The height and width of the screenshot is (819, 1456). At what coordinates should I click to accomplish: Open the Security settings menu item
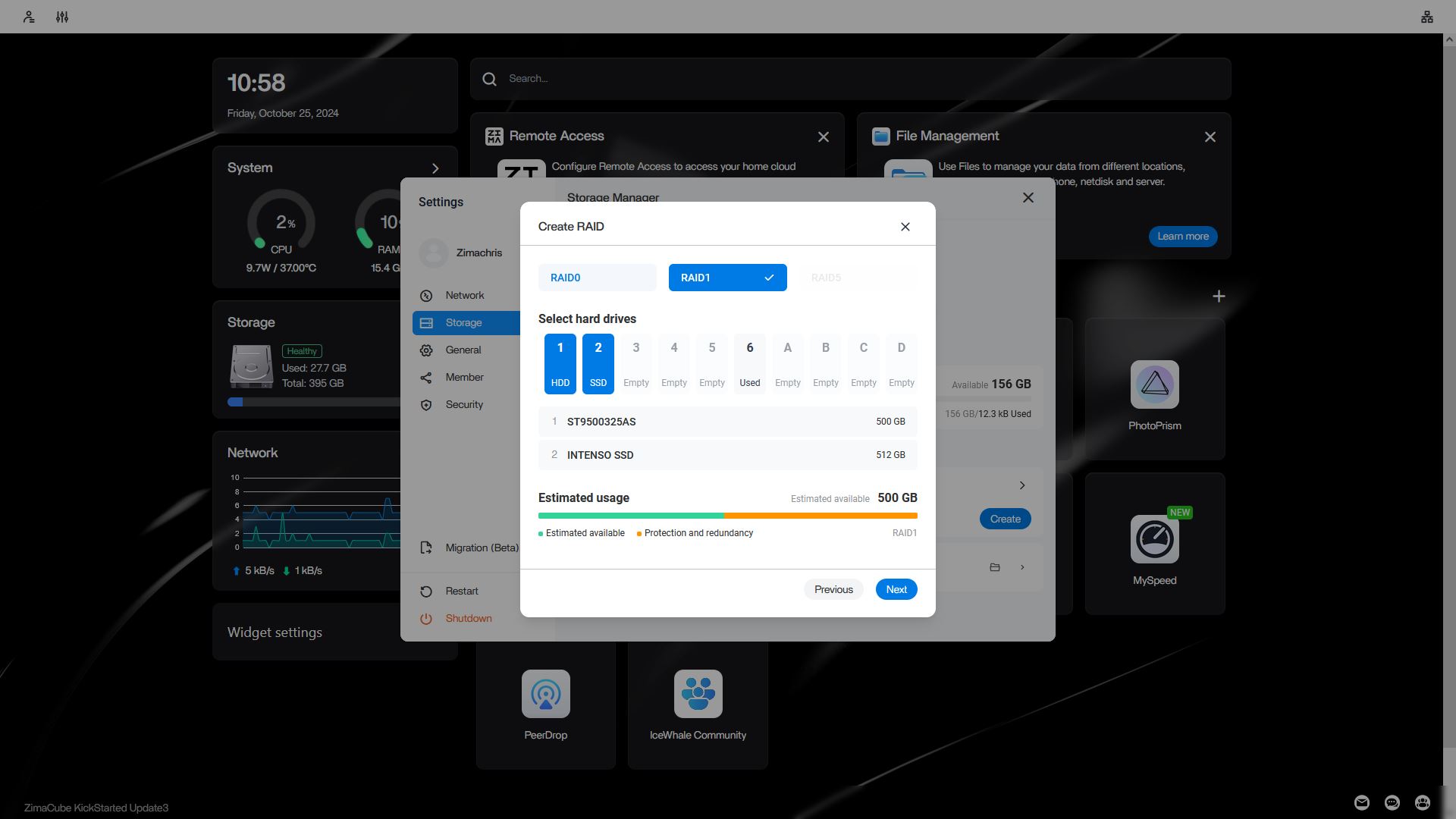[464, 405]
